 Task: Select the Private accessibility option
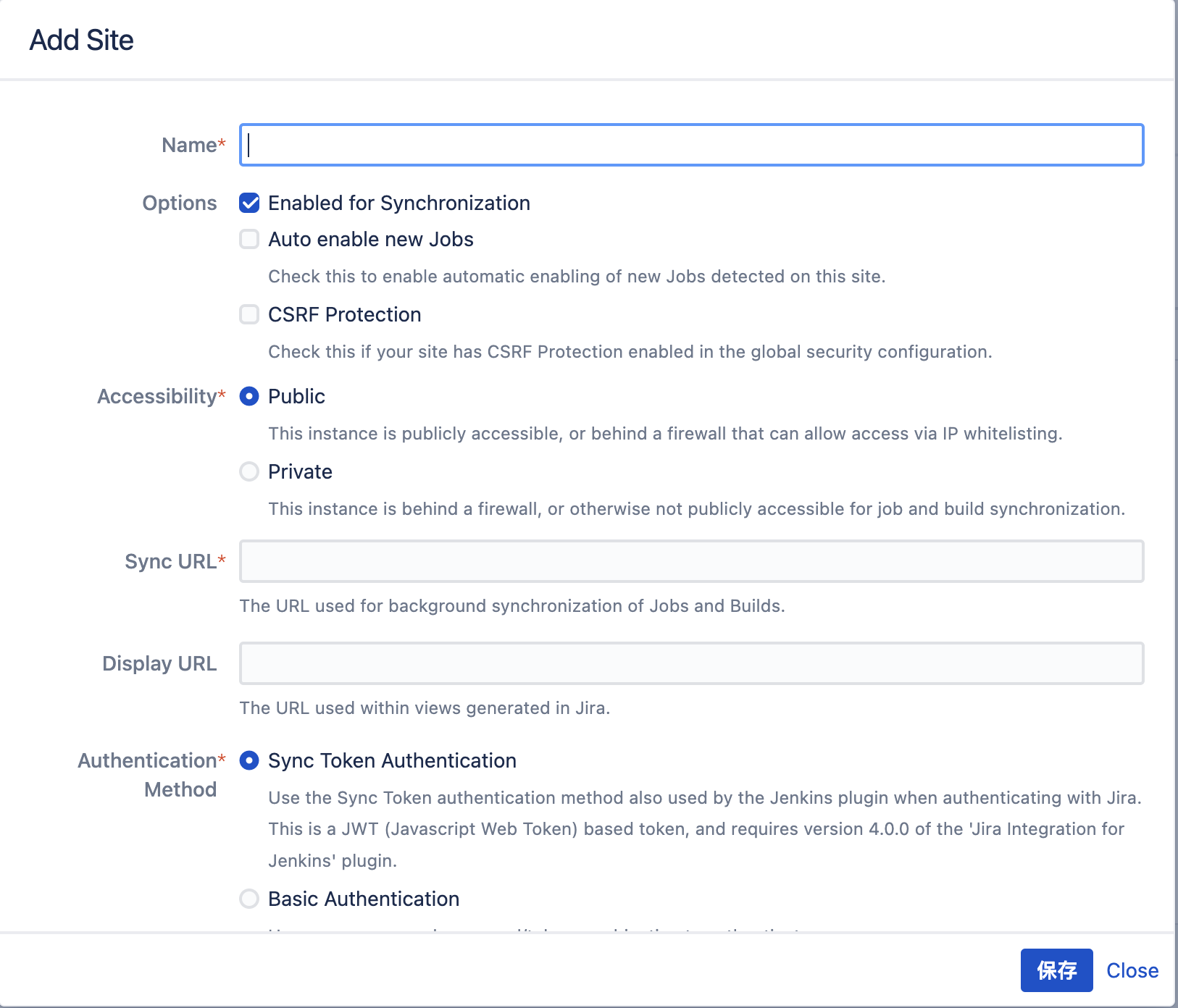pos(249,471)
